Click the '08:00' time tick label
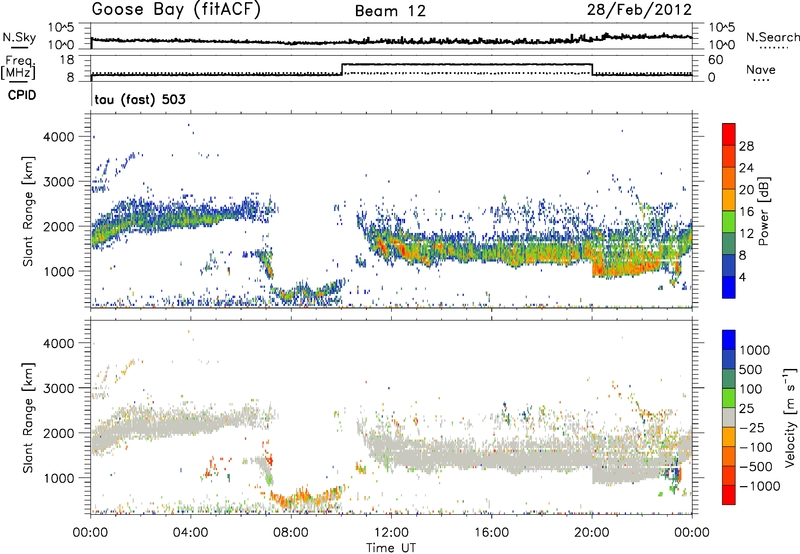Image resolution: width=800 pixels, height=554 pixels. coord(290,533)
